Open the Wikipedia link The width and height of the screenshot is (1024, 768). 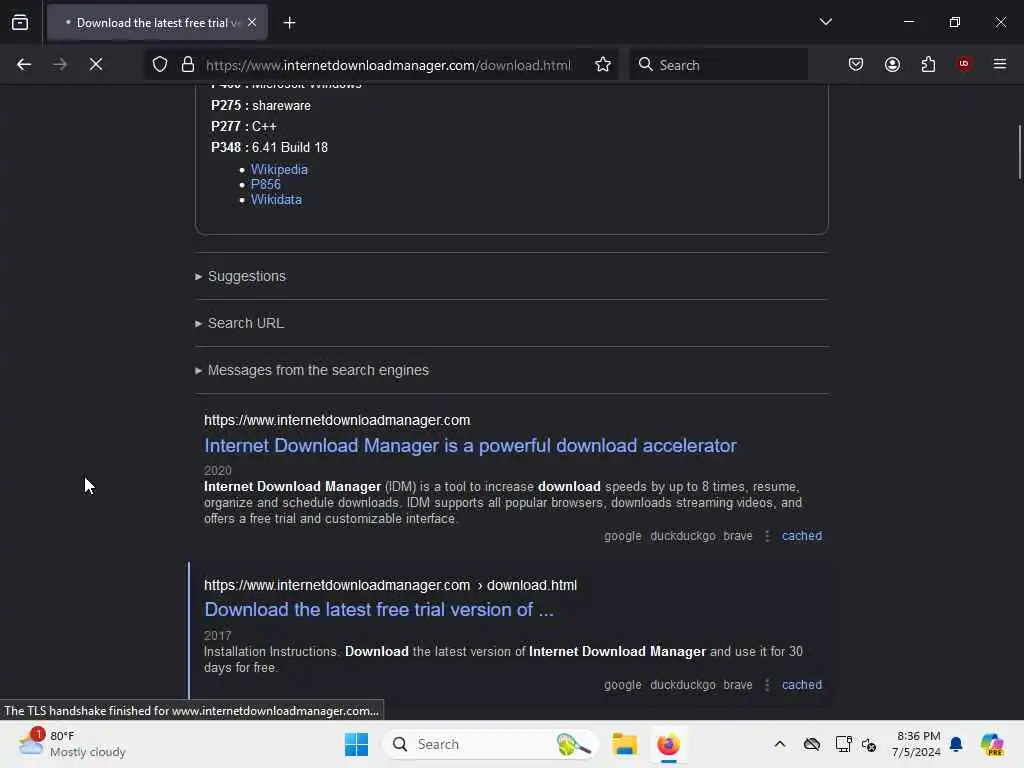[x=280, y=169]
